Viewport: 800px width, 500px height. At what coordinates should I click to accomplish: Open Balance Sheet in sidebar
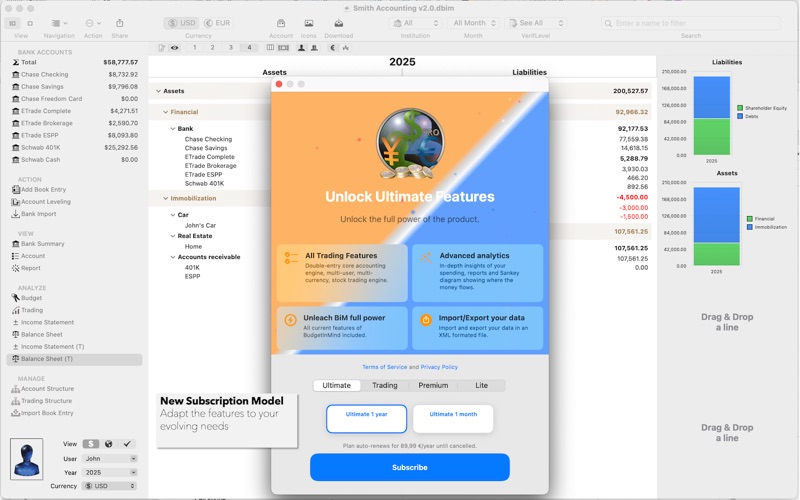(41, 334)
